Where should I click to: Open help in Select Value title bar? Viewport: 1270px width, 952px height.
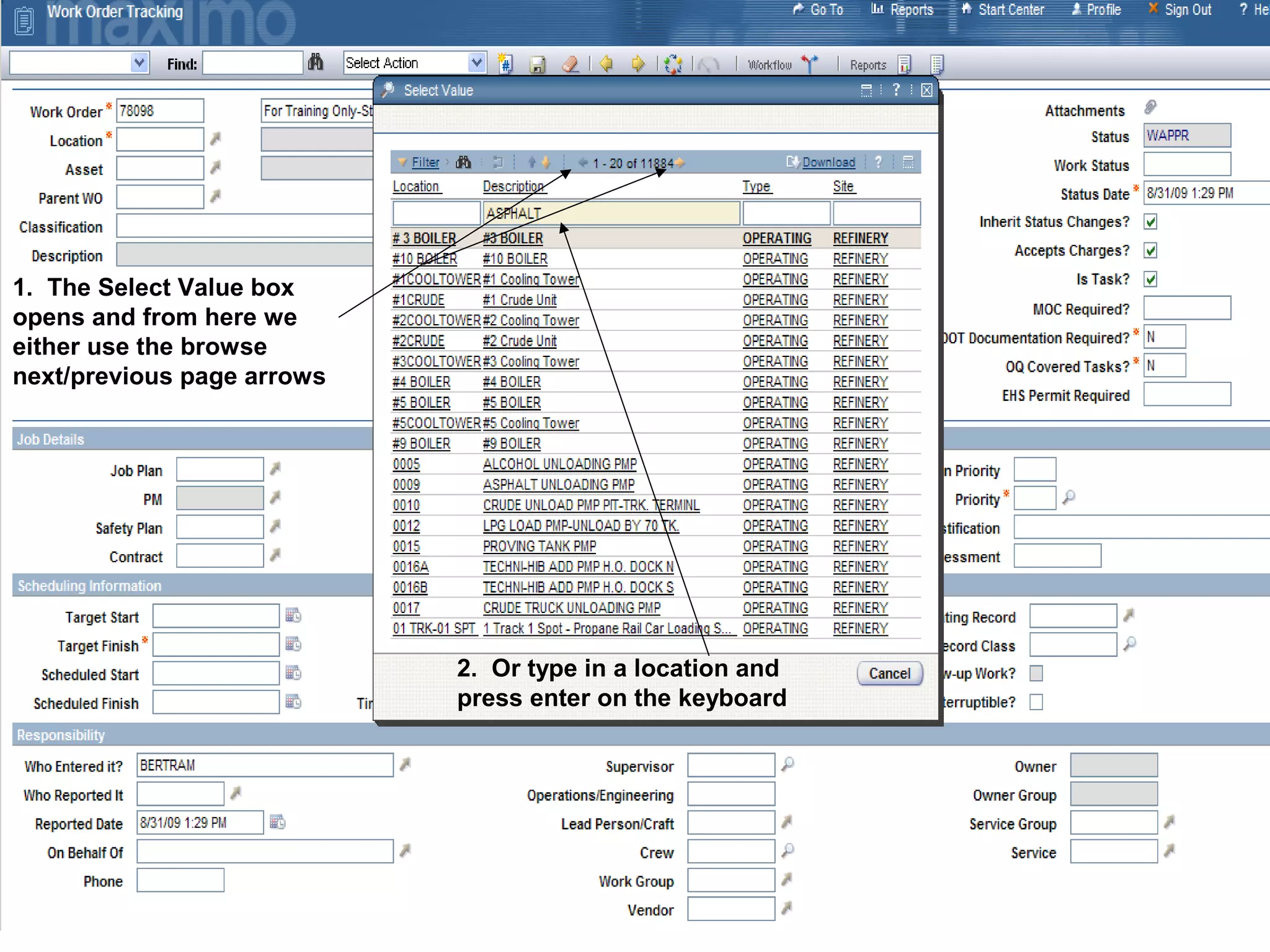click(895, 90)
